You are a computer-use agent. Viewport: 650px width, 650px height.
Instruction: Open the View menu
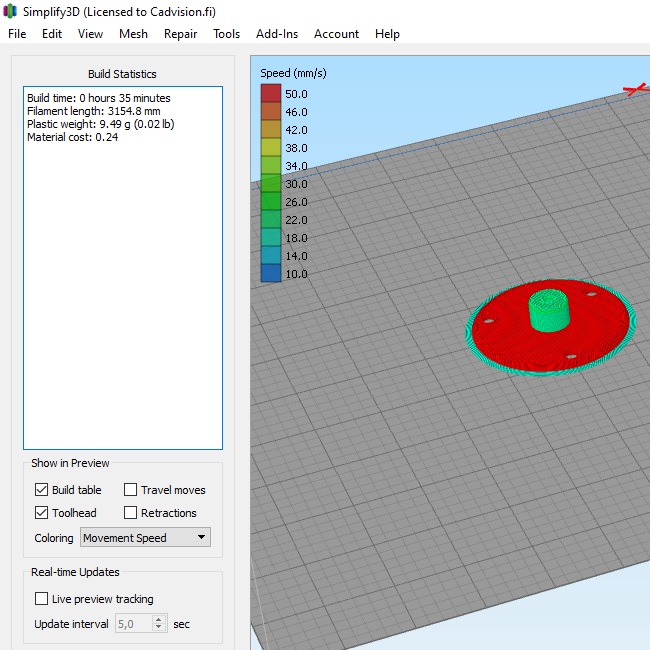click(x=90, y=34)
